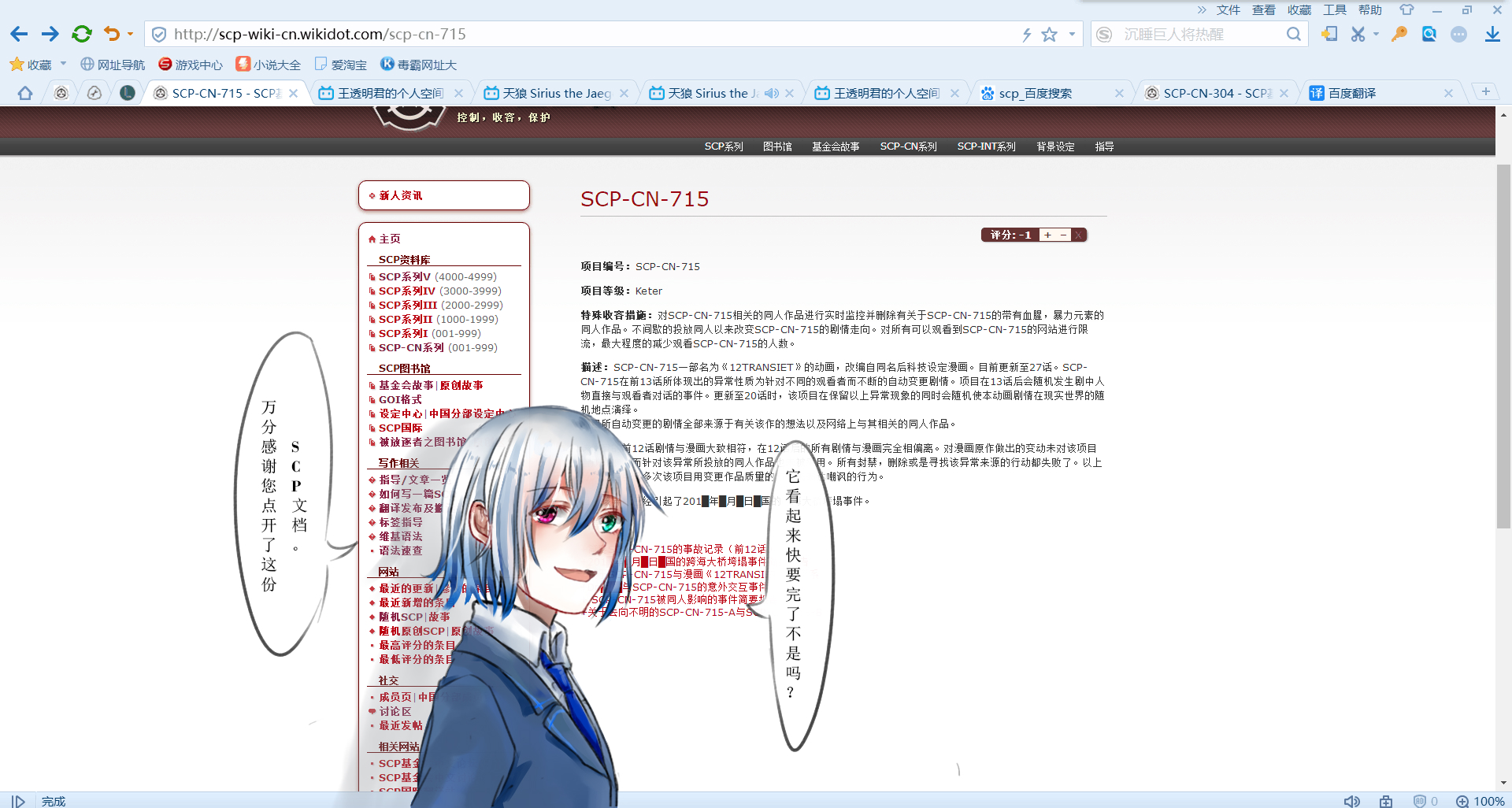The width and height of the screenshot is (1512, 808).
Task: Open the 工具 menu
Action: click(1335, 9)
